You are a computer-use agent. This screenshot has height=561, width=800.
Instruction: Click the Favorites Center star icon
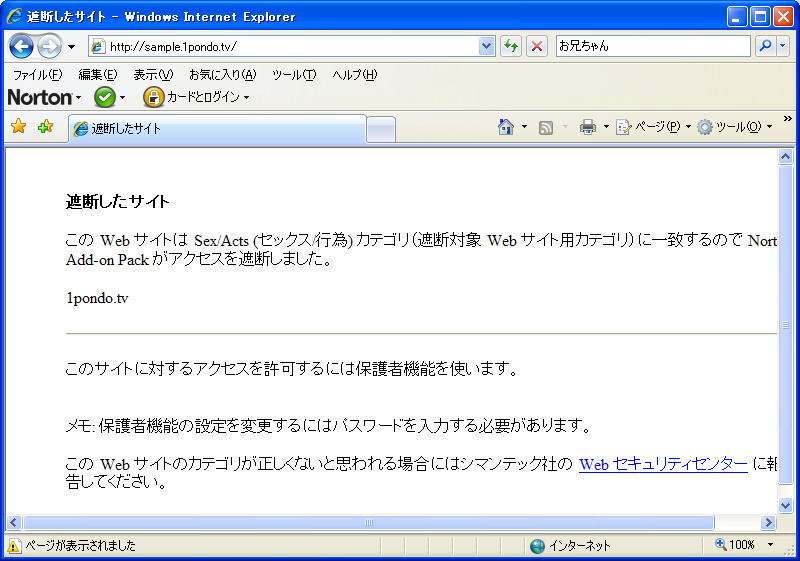click(x=18, y=126)
